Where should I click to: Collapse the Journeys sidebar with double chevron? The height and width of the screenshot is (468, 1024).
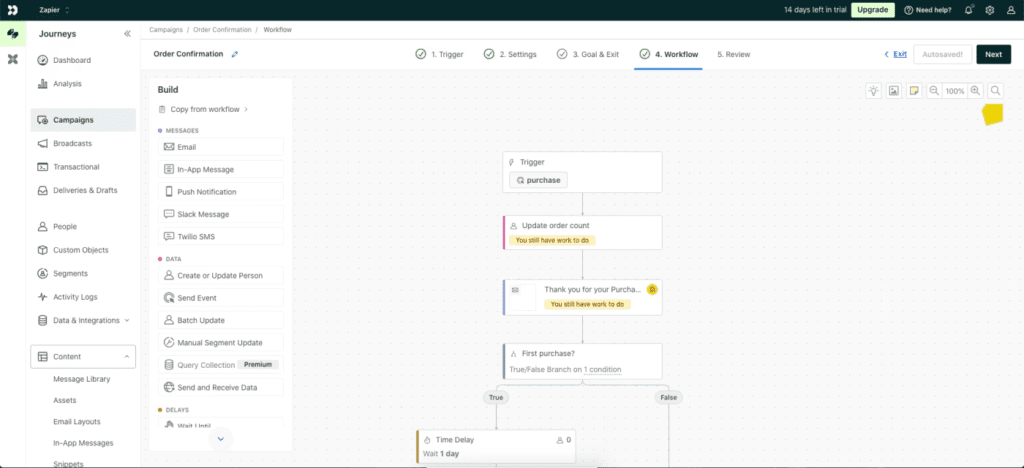[x=127, y=34]
